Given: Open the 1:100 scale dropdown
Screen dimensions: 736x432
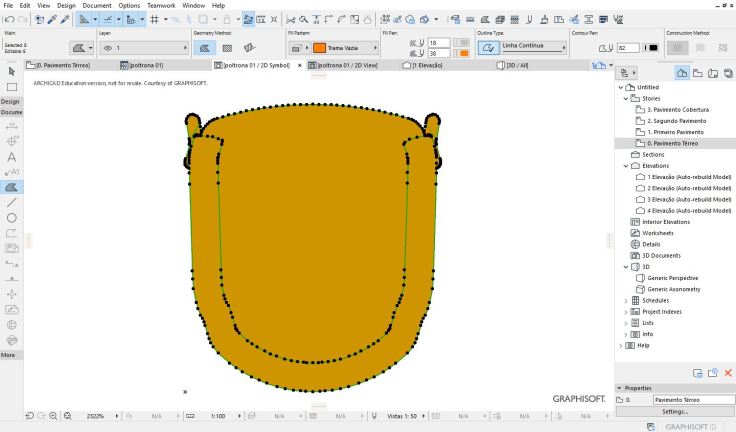Looking at the screenshot, I should (x=239, y=416).
